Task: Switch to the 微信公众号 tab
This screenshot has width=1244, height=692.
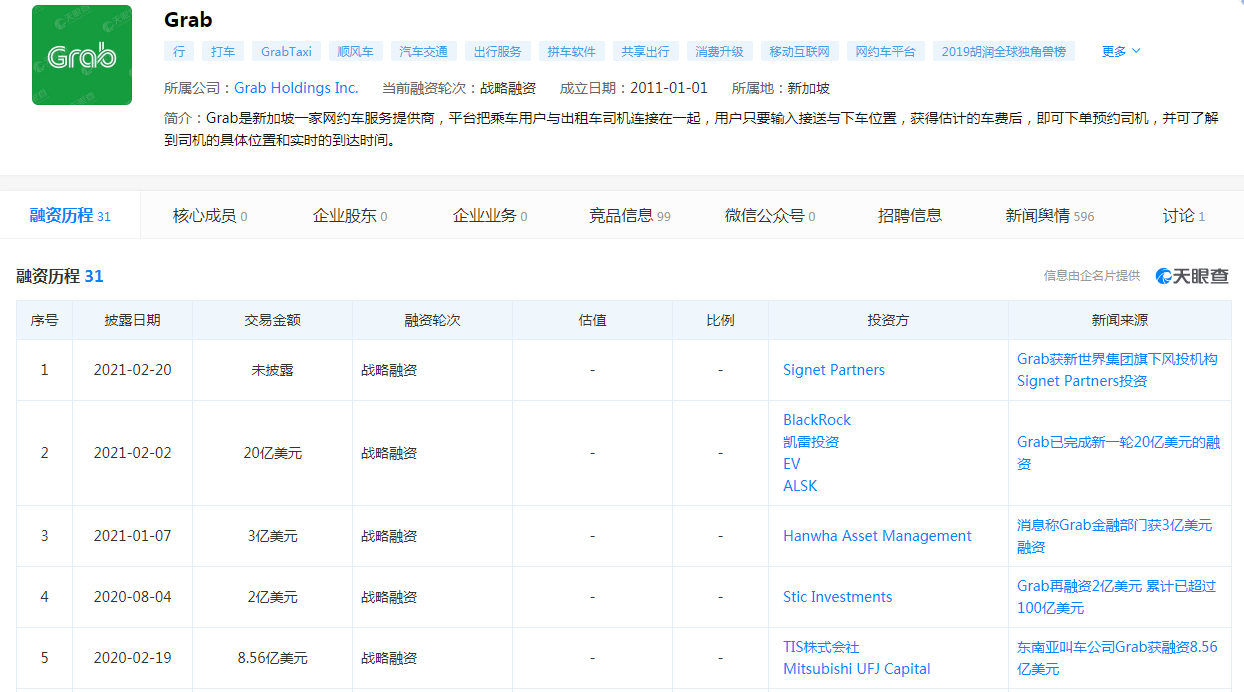Action: (x=770, y=215)
